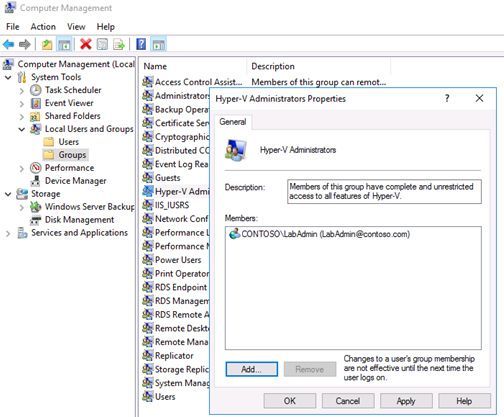Expand the Task Scheduler node

pos(22,91)
